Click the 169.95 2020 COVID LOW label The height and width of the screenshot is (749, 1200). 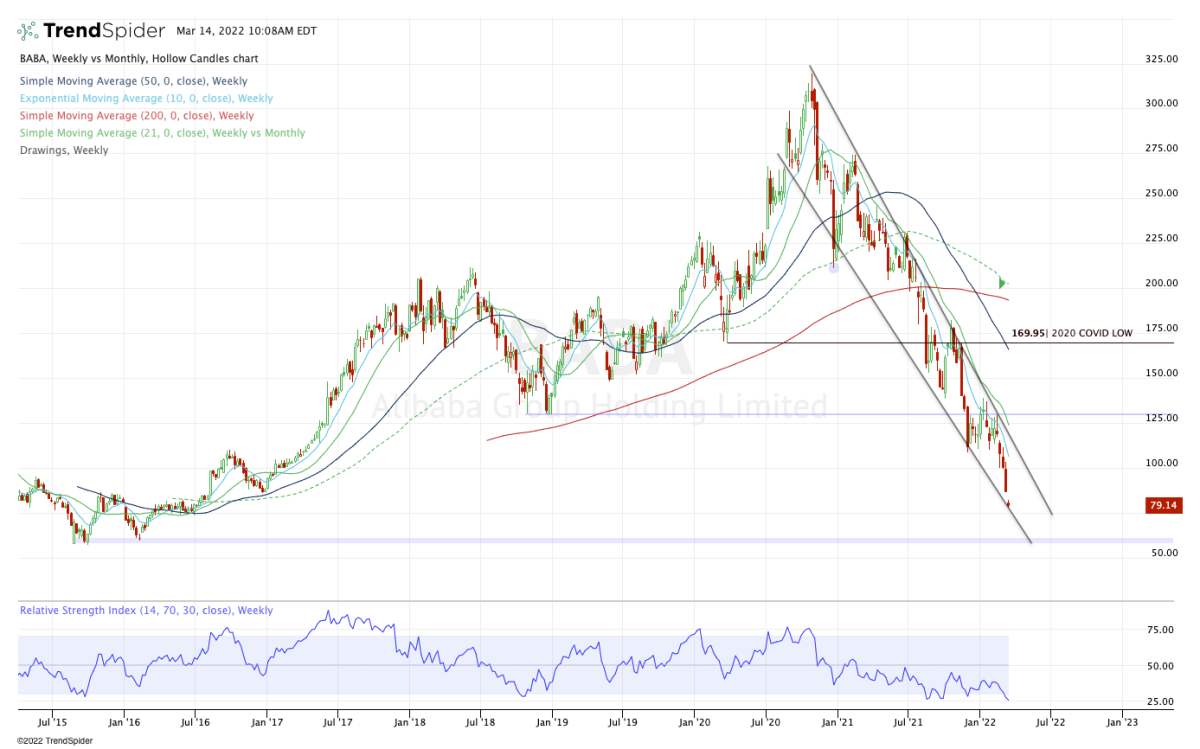1072,334
